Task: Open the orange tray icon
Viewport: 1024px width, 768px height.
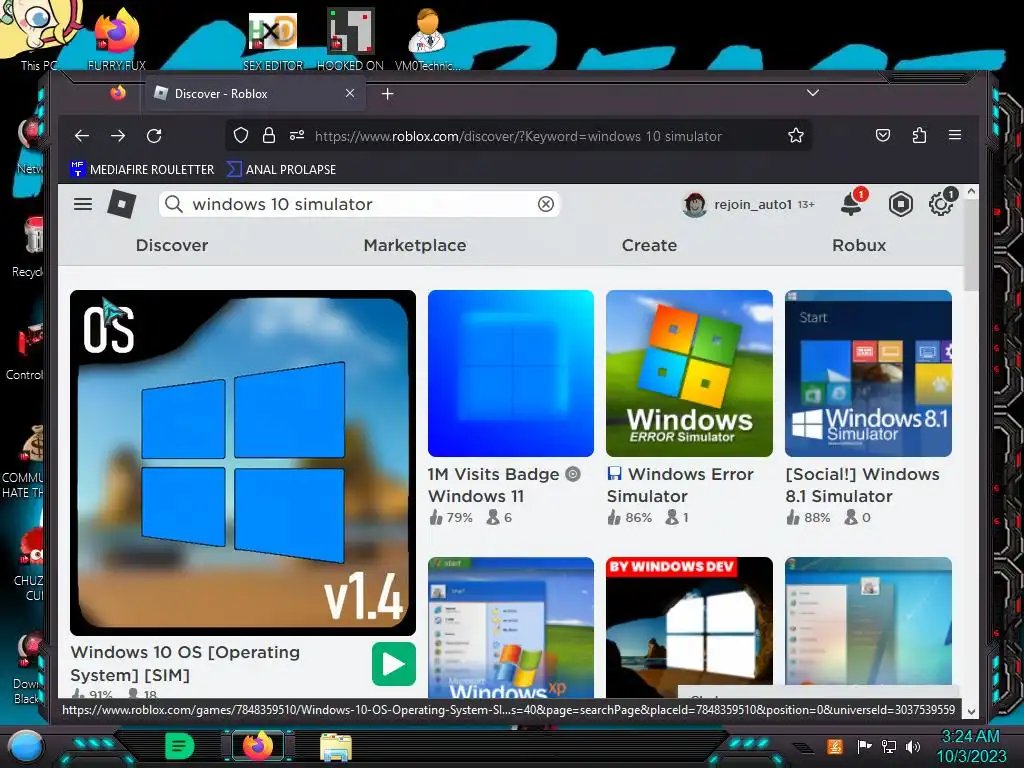Action: [835, 746]
